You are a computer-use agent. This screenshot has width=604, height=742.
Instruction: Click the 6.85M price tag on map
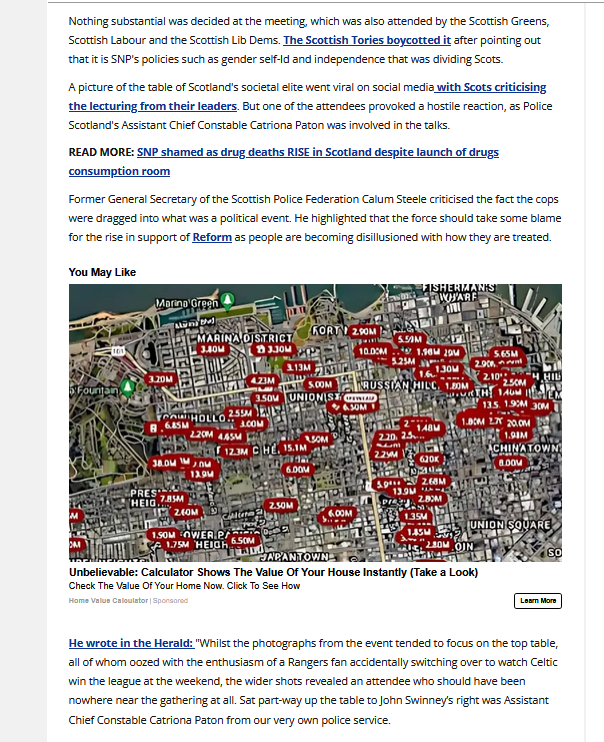177,425
